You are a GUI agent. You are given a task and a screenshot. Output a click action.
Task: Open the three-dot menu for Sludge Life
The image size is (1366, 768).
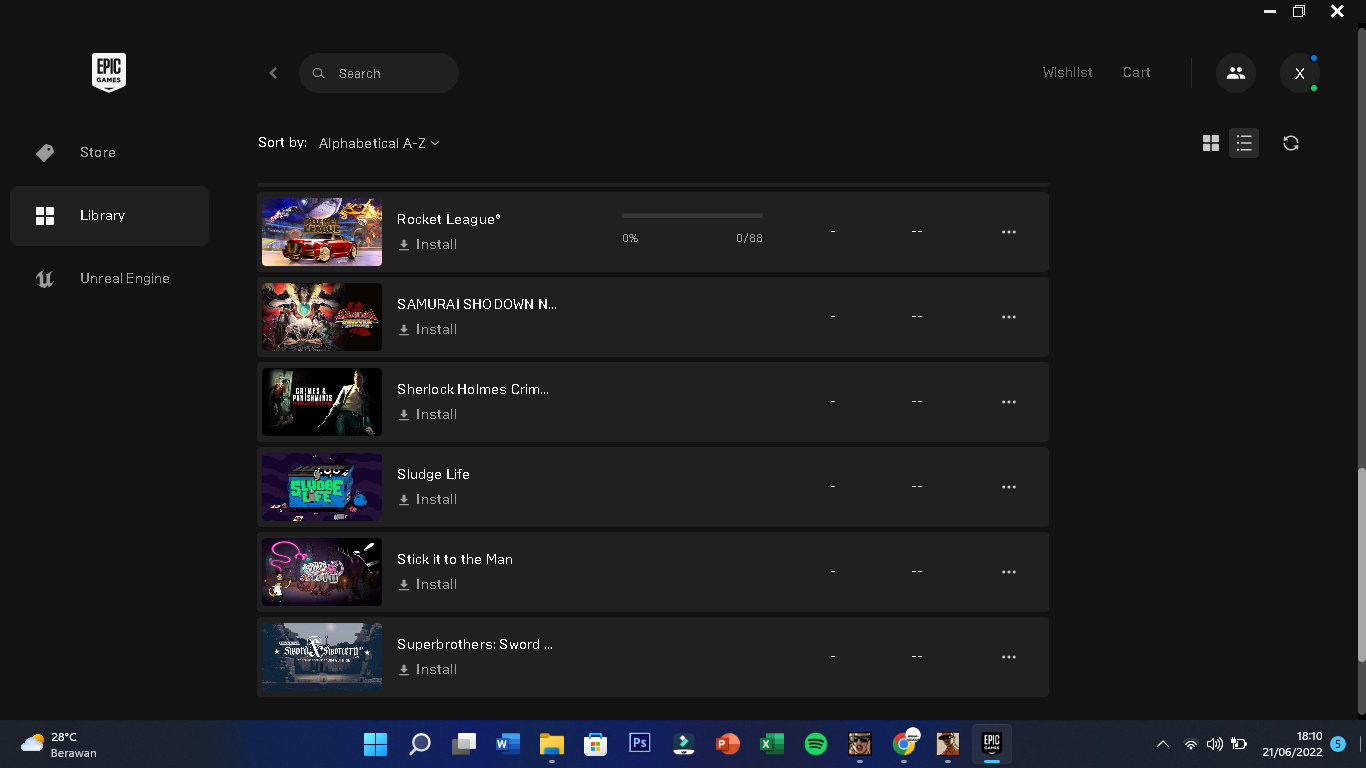[x=1009, y=487]
